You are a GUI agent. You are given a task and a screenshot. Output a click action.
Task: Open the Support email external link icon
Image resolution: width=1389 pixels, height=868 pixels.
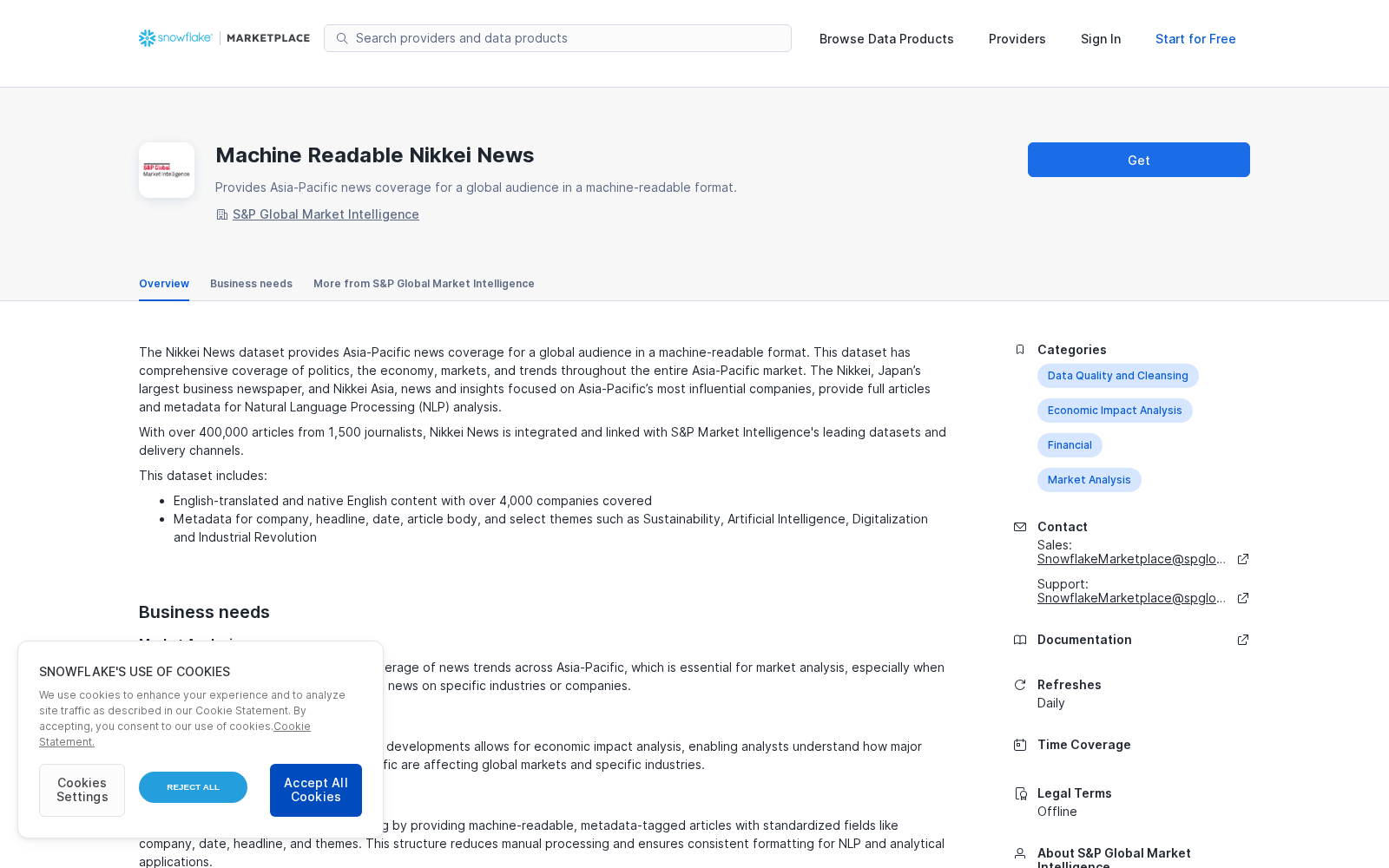[1243, 598]
